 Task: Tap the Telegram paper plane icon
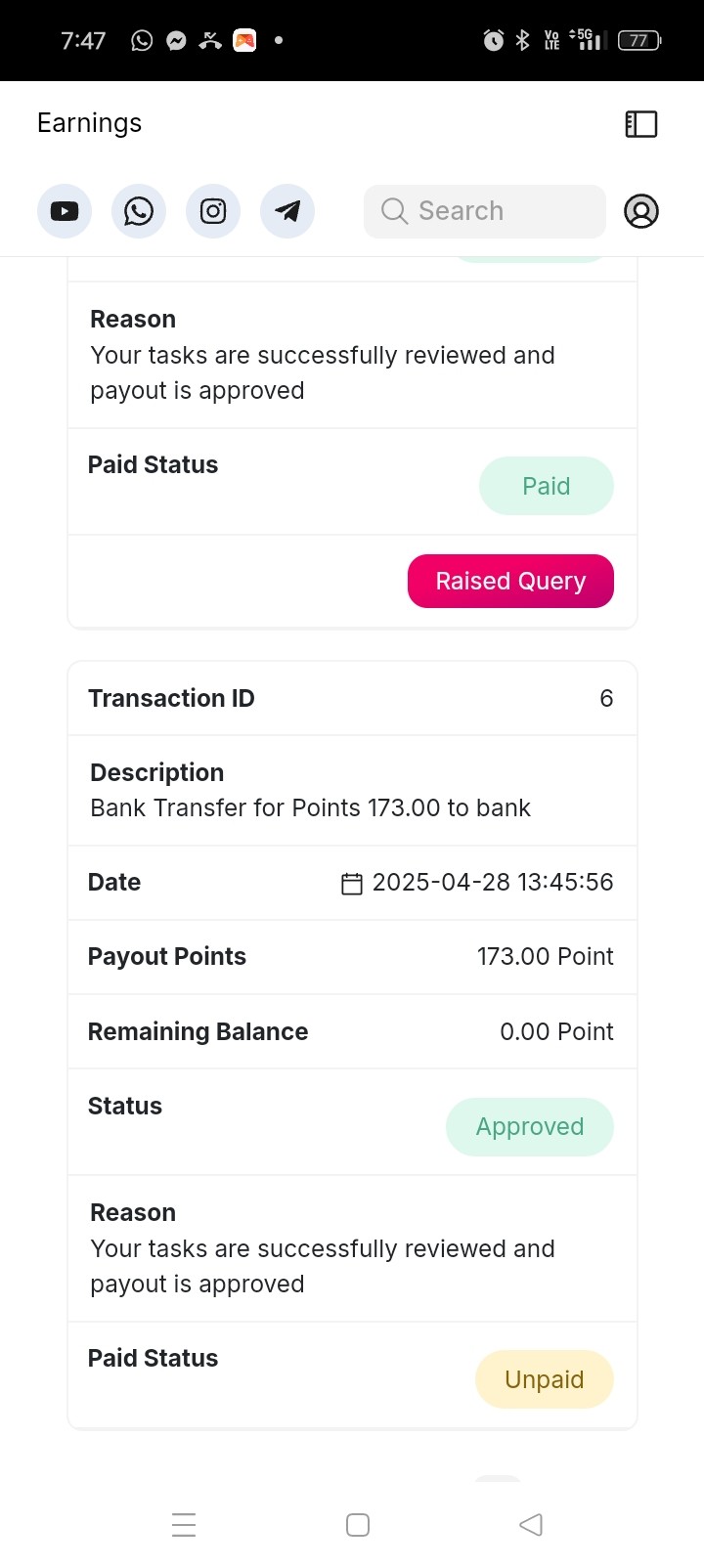pos(287,211)
